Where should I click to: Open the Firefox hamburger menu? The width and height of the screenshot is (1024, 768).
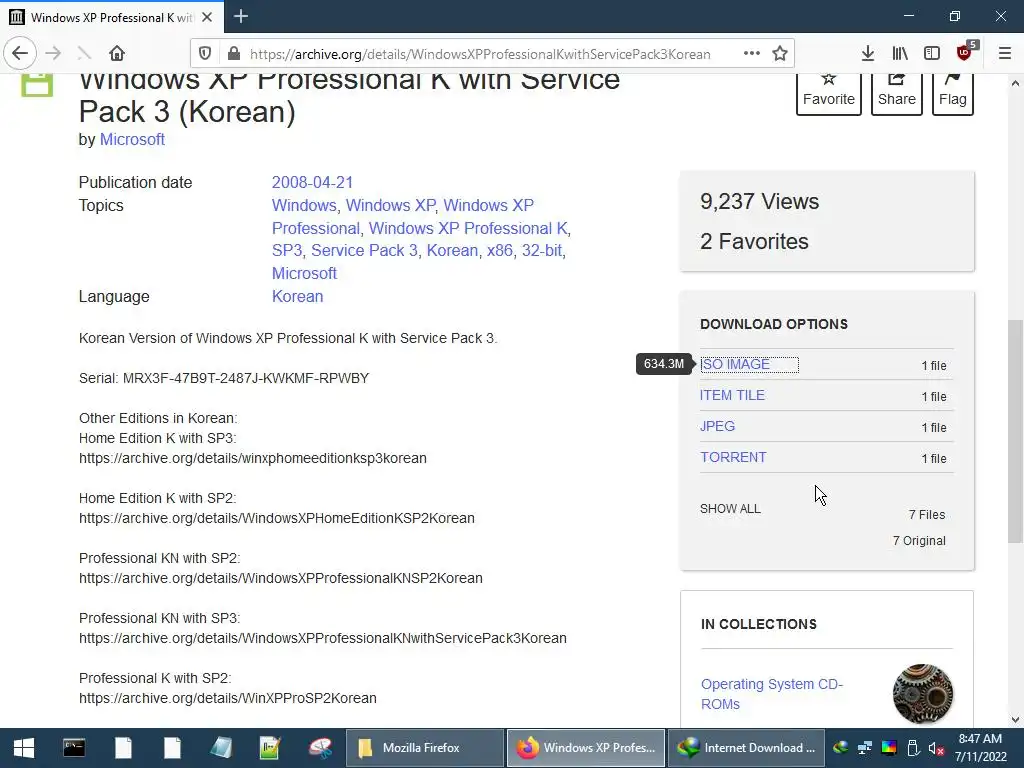1004,54
